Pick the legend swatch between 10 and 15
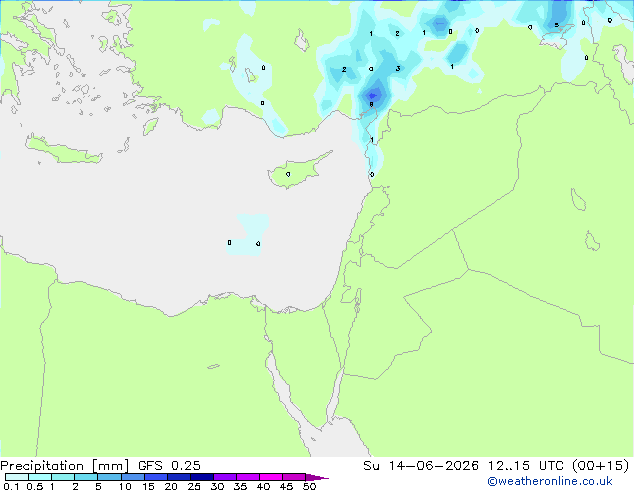The image size is (634, 490). click(132, 477)
